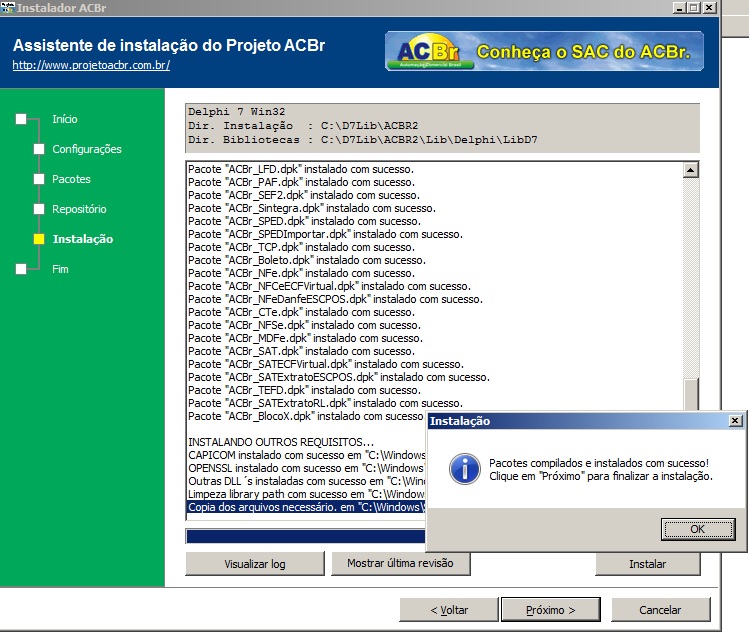
Task: Click the blue information icon
Action: coord(465,469)
